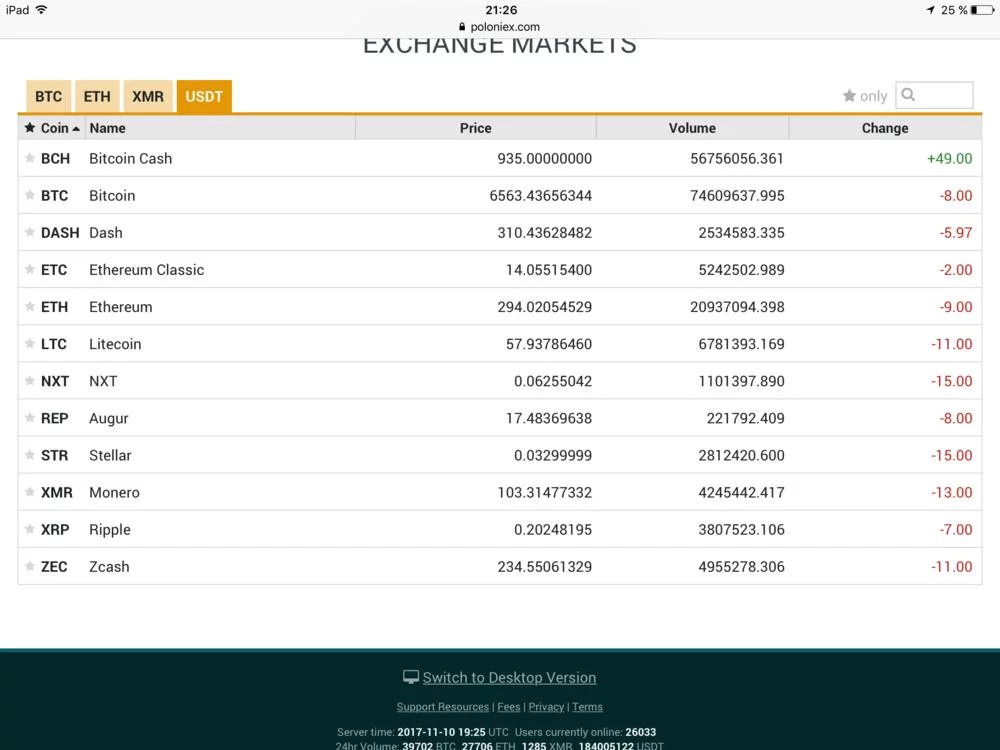Star the BTC Bitcoin row
The height and width of the screenshot is (750, 1000).
click(29, 195)
